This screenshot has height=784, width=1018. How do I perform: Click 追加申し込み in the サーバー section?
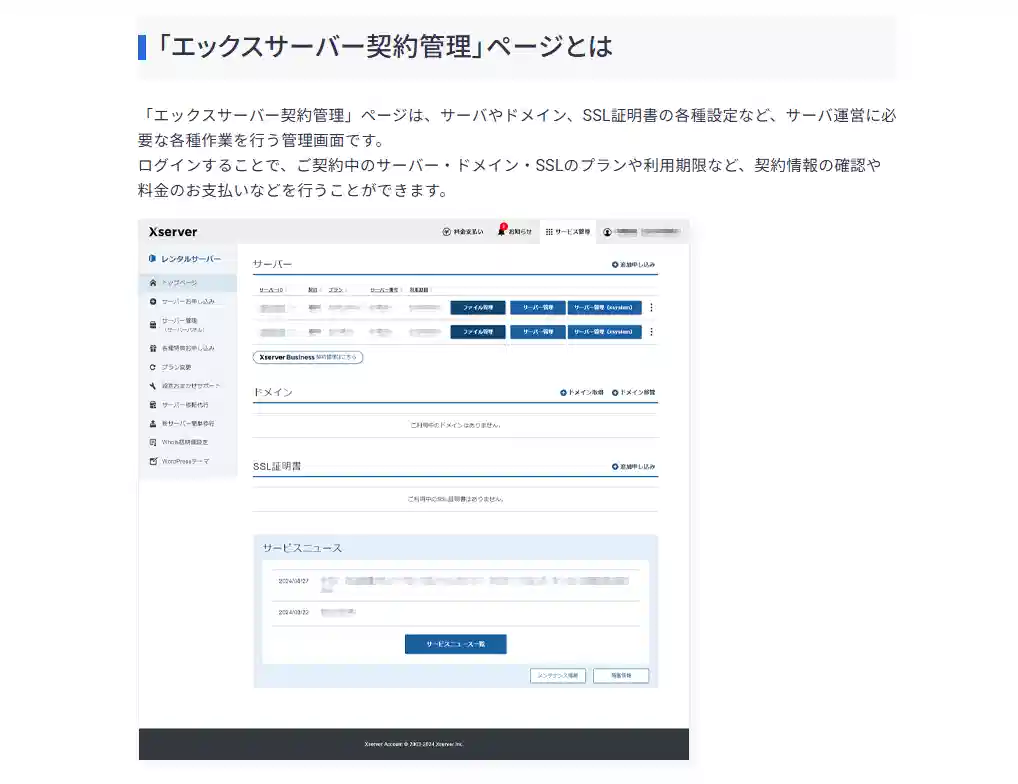(633, 265)
